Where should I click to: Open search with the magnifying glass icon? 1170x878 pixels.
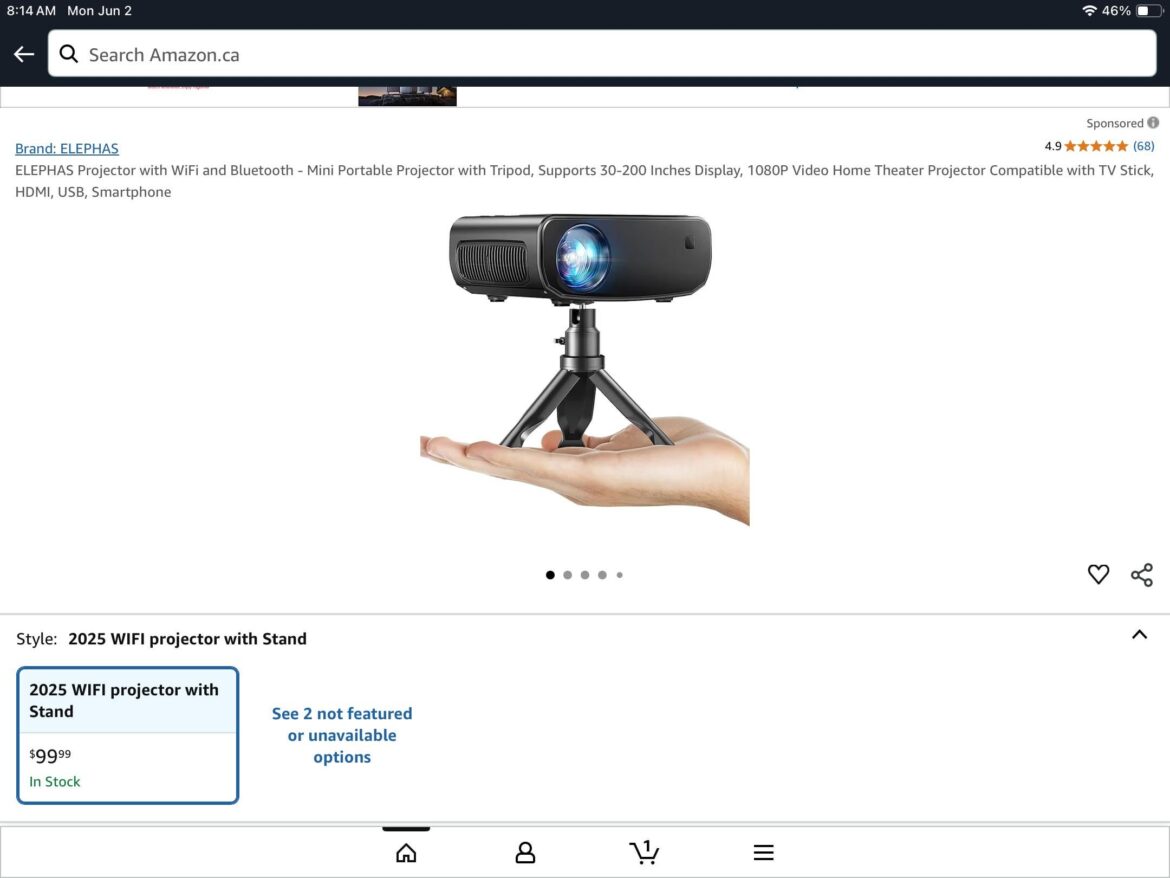pyautogui.click(x=68, y=54)
